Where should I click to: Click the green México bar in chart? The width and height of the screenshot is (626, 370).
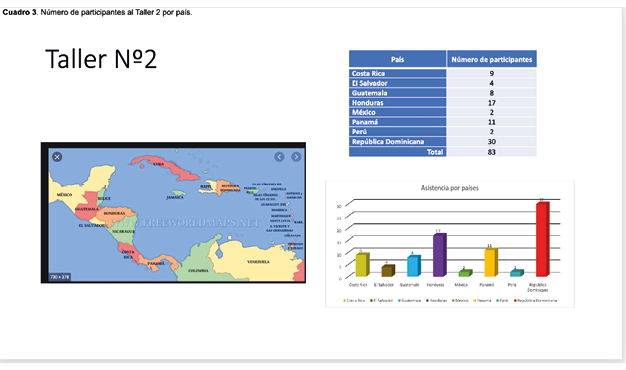pos(466,273)
